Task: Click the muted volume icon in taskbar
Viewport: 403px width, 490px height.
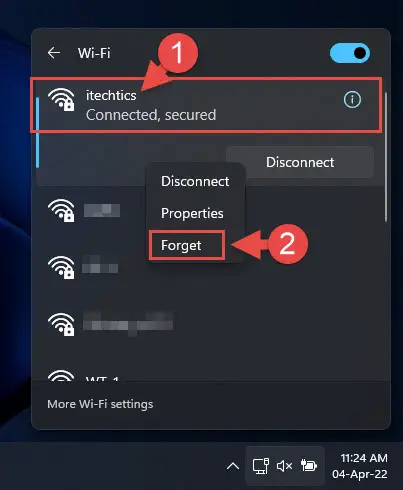Action: tap(284, 466)
